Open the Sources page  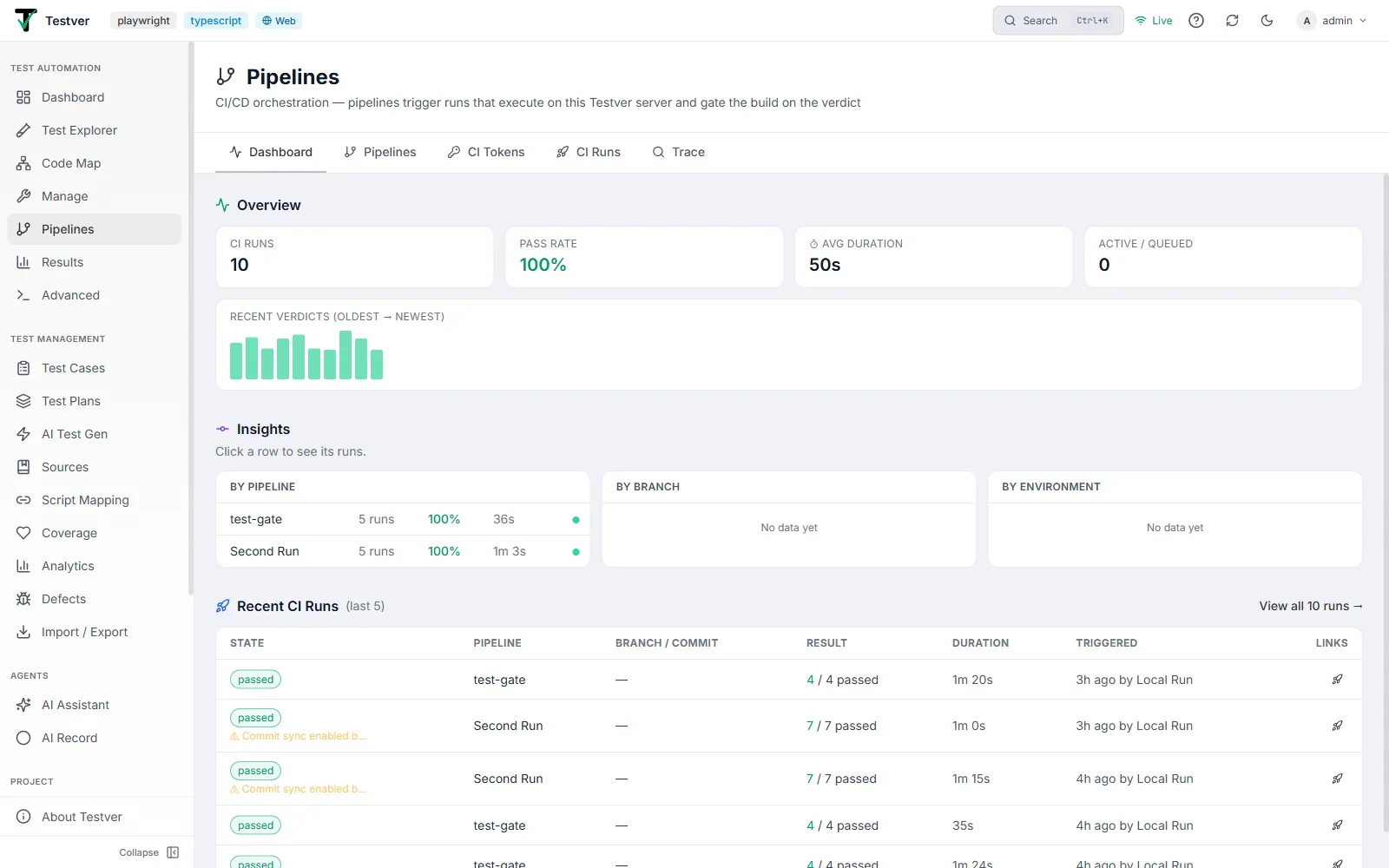pyautogui.click(x=94, y=467)
